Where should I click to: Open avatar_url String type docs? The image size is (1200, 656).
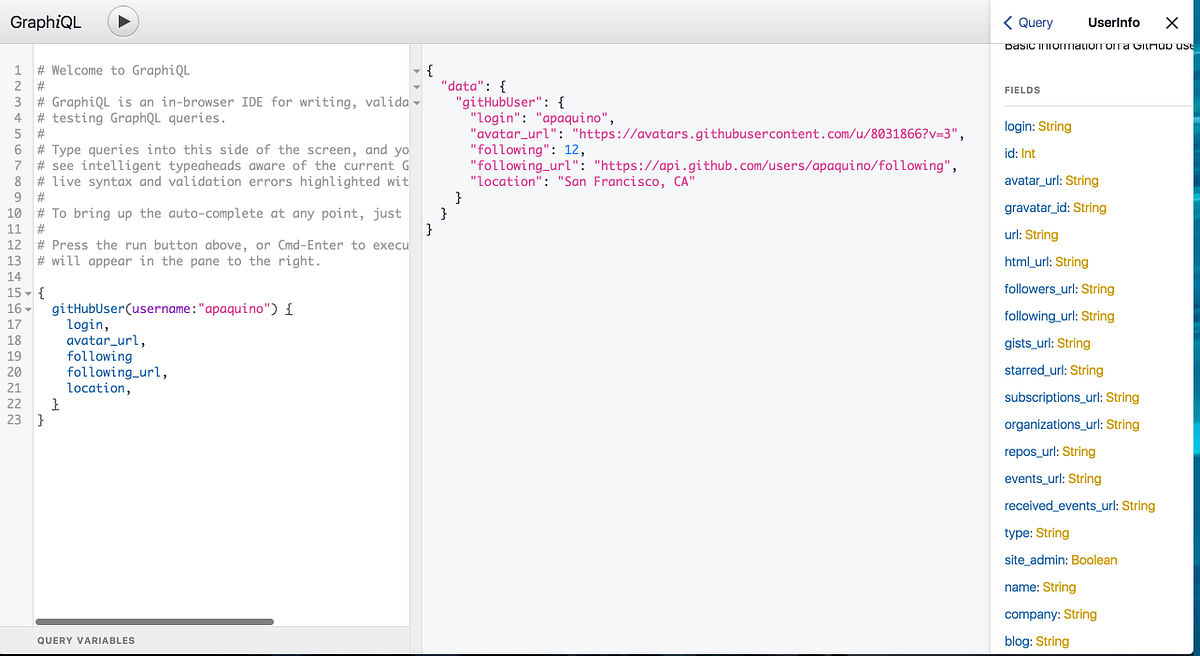pyautogui.click(x=1078, y=180)
